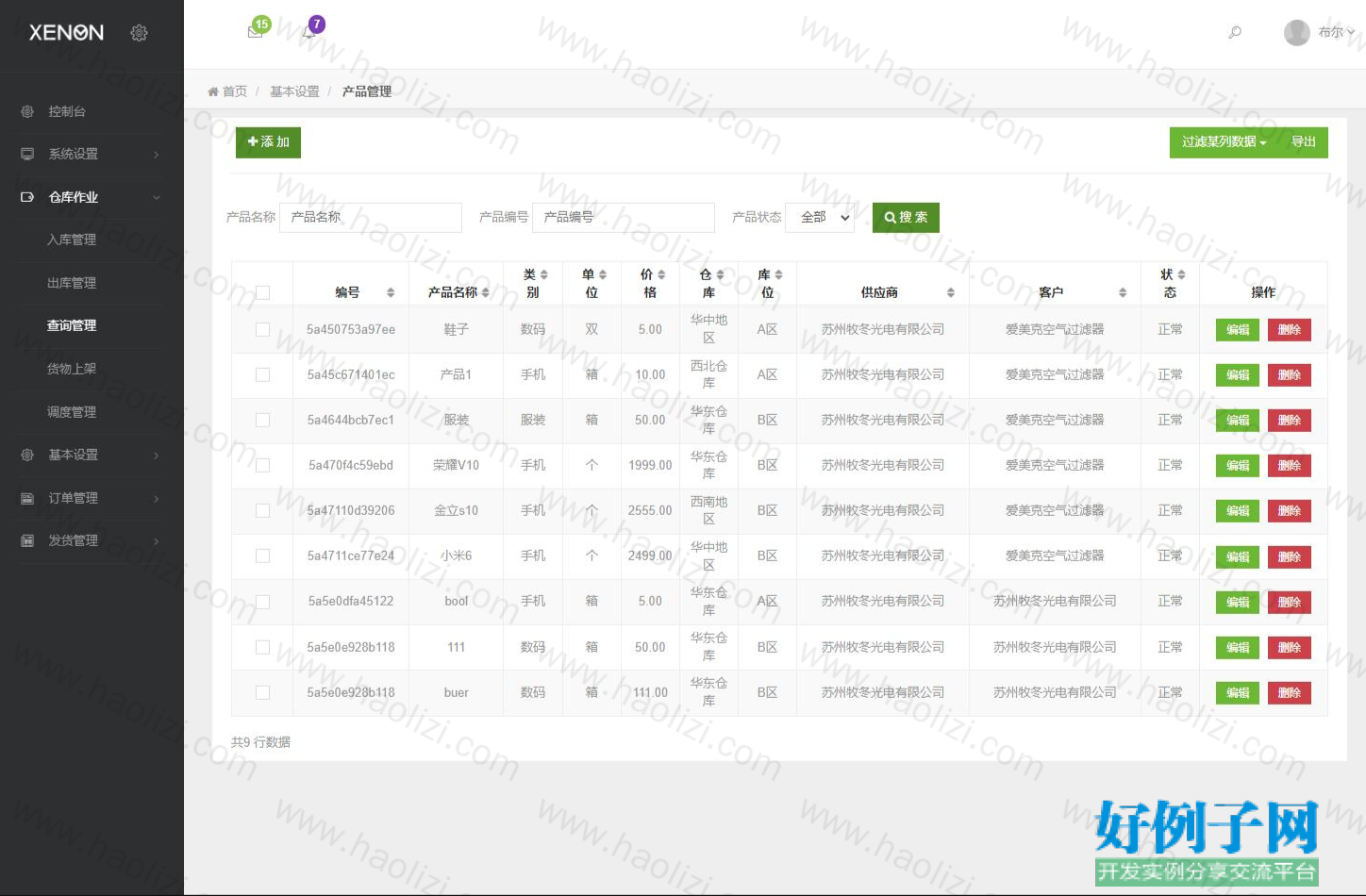This screenshot has height=896, width=1366.
Task: Click the 订单管理 icon in sidebar
Action: (27, 498)
